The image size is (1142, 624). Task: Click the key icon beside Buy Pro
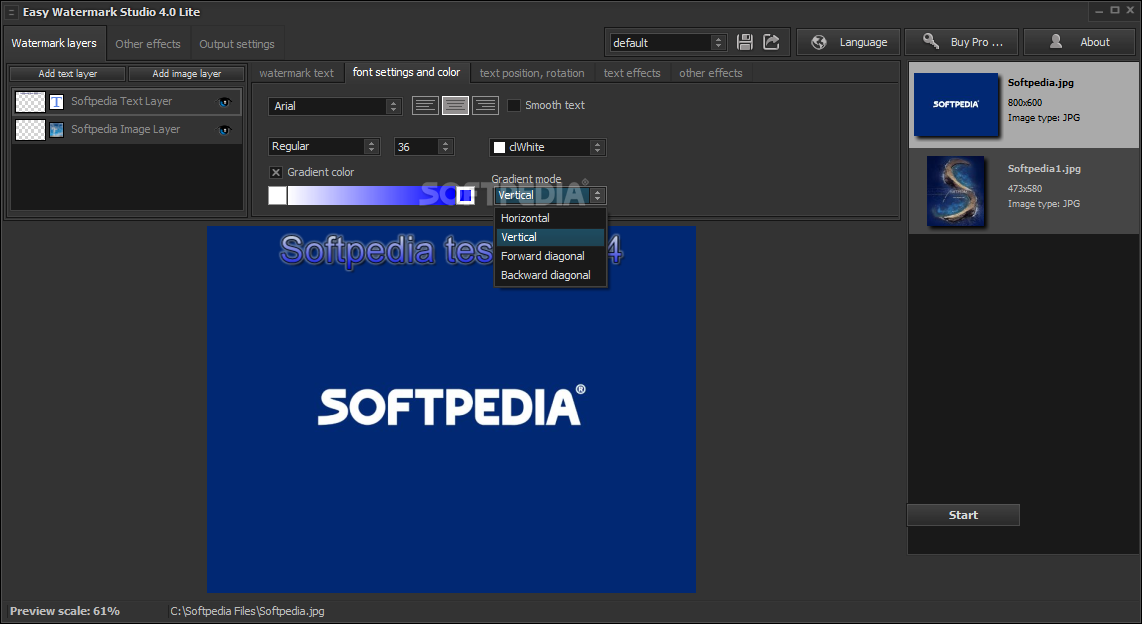(930, 42)
